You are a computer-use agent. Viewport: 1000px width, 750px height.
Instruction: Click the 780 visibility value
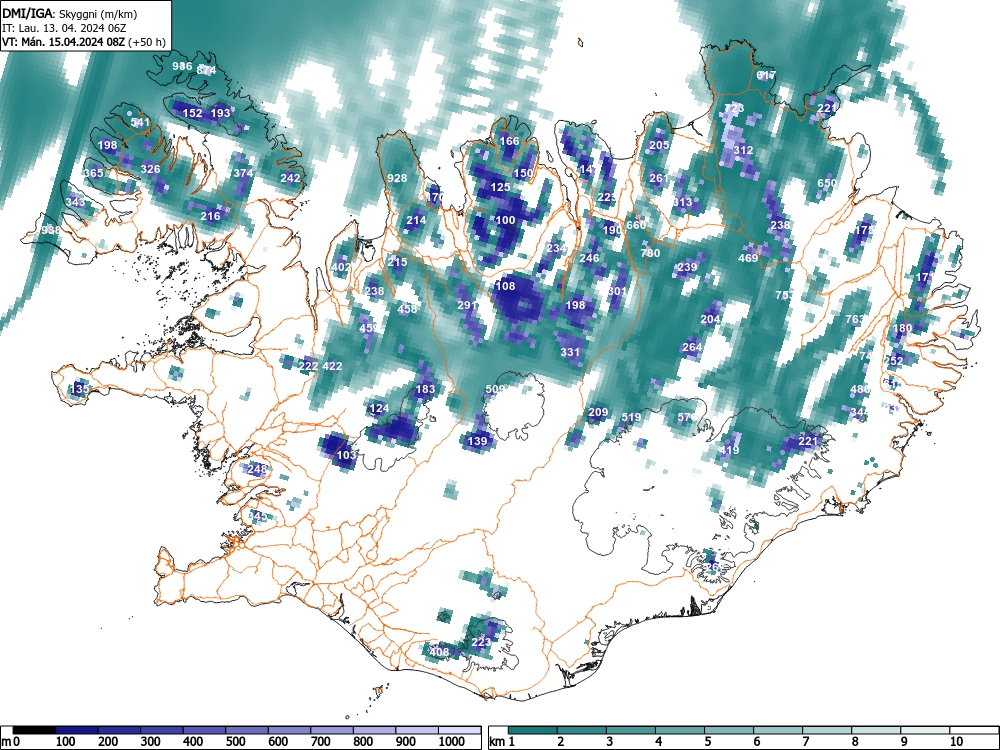[x=650, y=253]
